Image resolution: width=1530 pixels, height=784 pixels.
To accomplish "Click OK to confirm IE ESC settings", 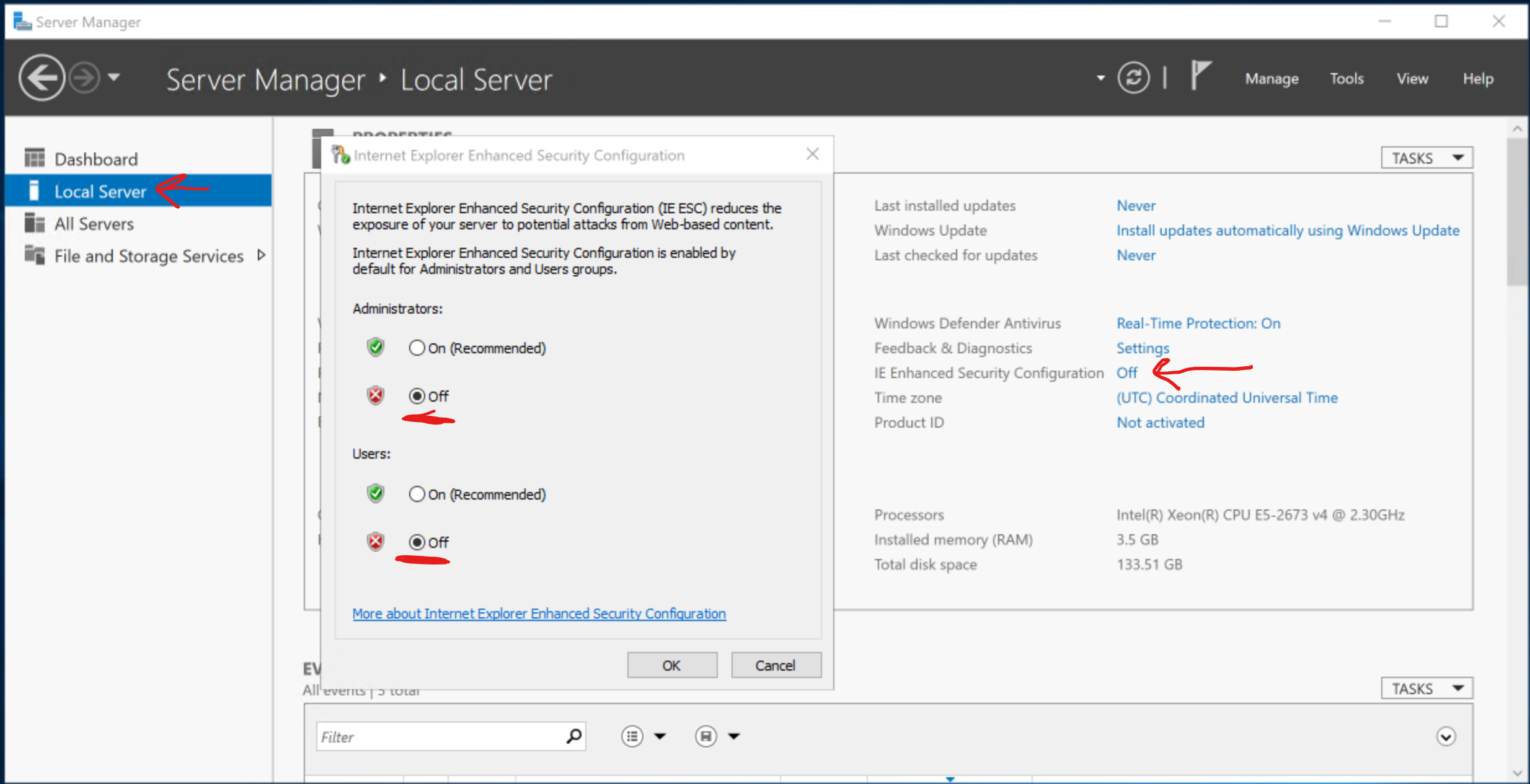I will (672, 664).
